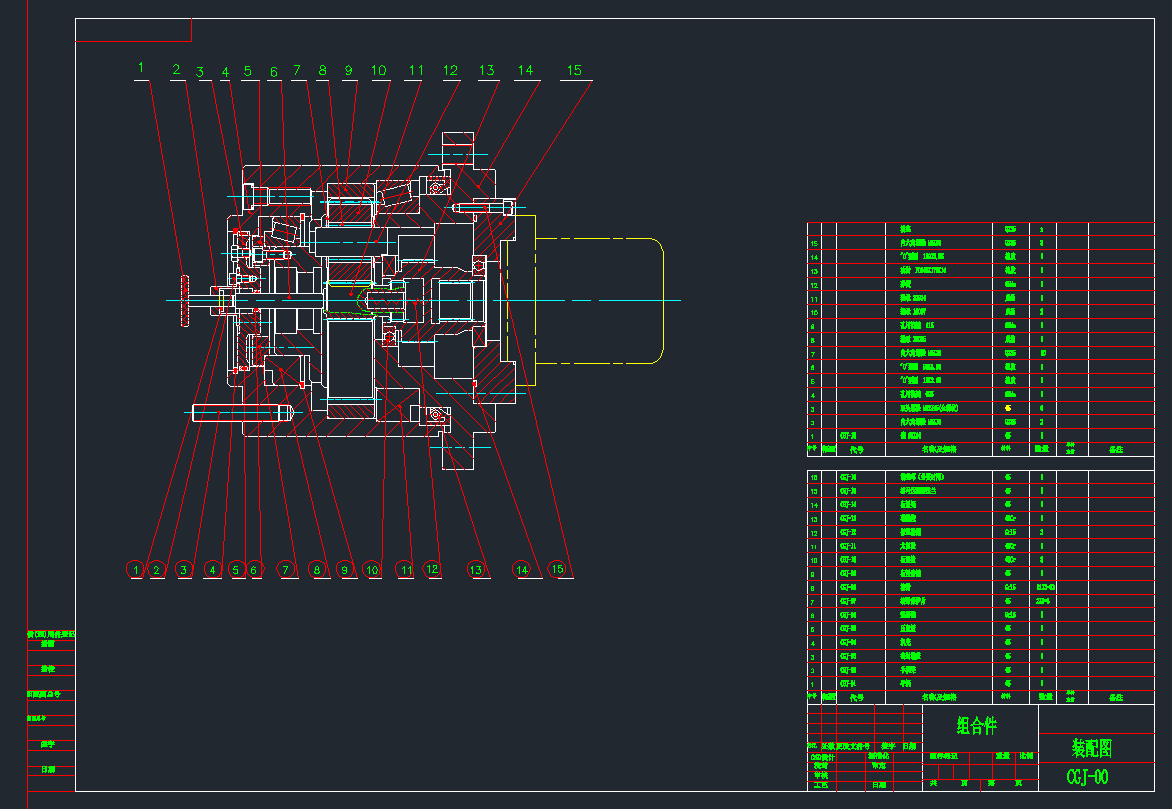Click circled balloon number 1 at bottom
The width and height of the screenshot is (1172, 809).
click(x=136, y=570)
